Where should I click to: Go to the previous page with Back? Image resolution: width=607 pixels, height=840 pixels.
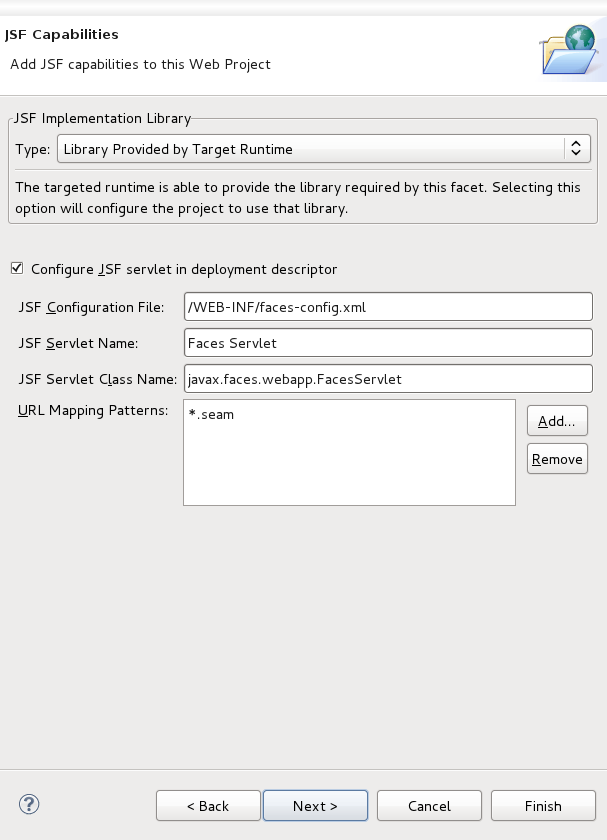(x=208, y=806)
